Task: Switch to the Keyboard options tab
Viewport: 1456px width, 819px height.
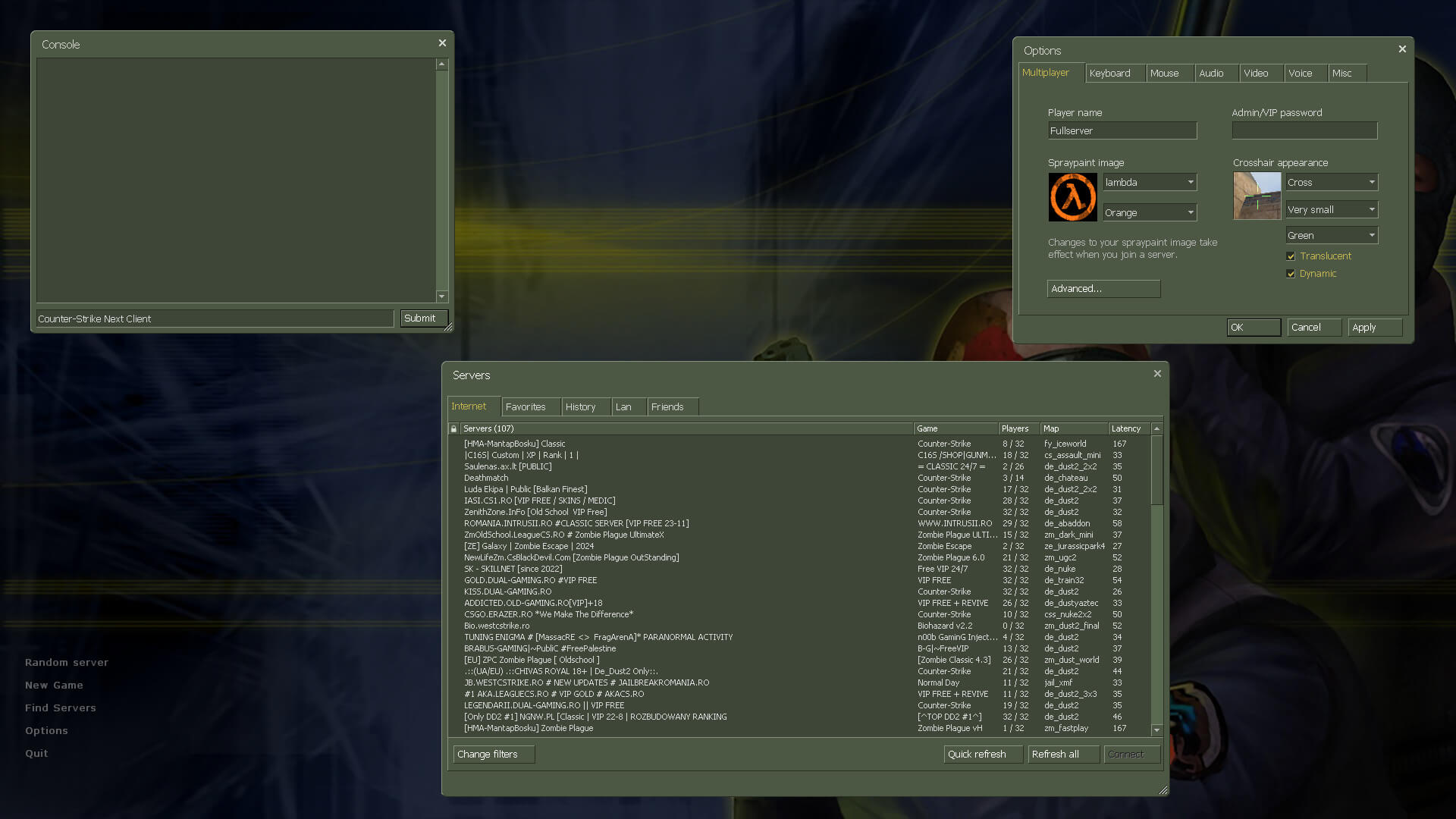Action: (x=1109, y=72)
